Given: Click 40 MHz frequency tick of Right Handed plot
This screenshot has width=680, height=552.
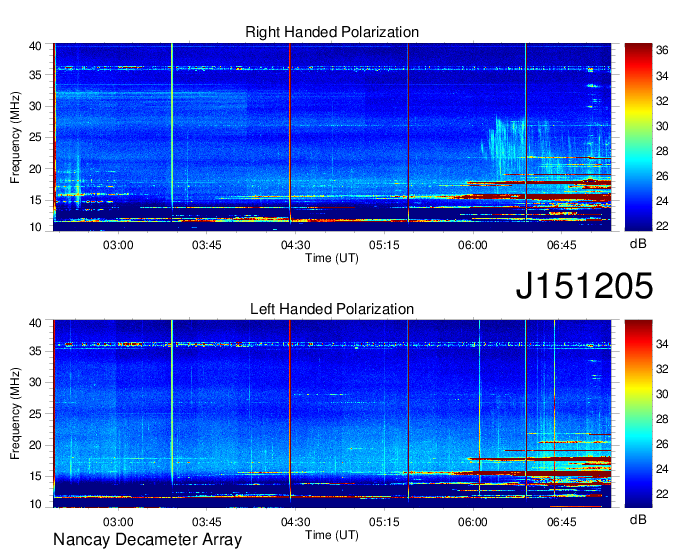Looking at the screenshot, I should click(35, 46).
